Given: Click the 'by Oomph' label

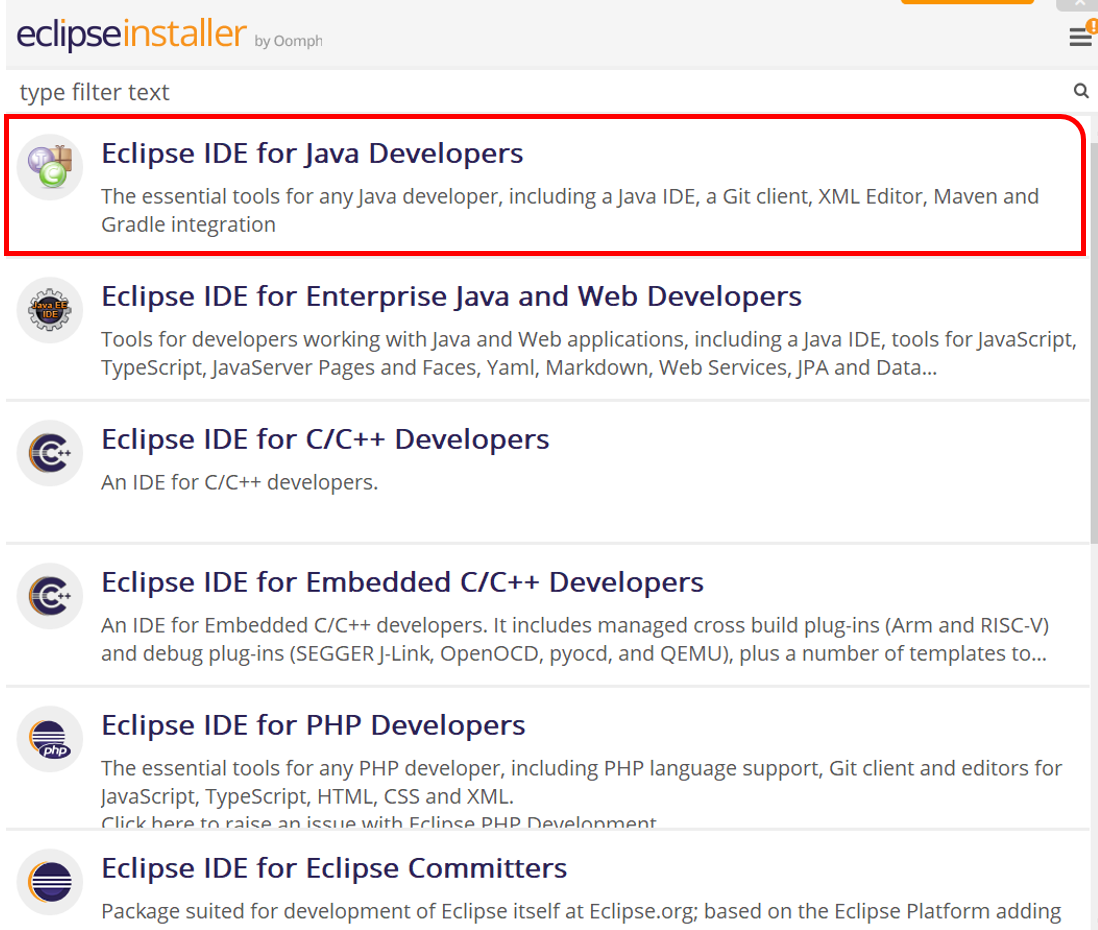Looking at the screenshot, I should [x=289, y=41].
